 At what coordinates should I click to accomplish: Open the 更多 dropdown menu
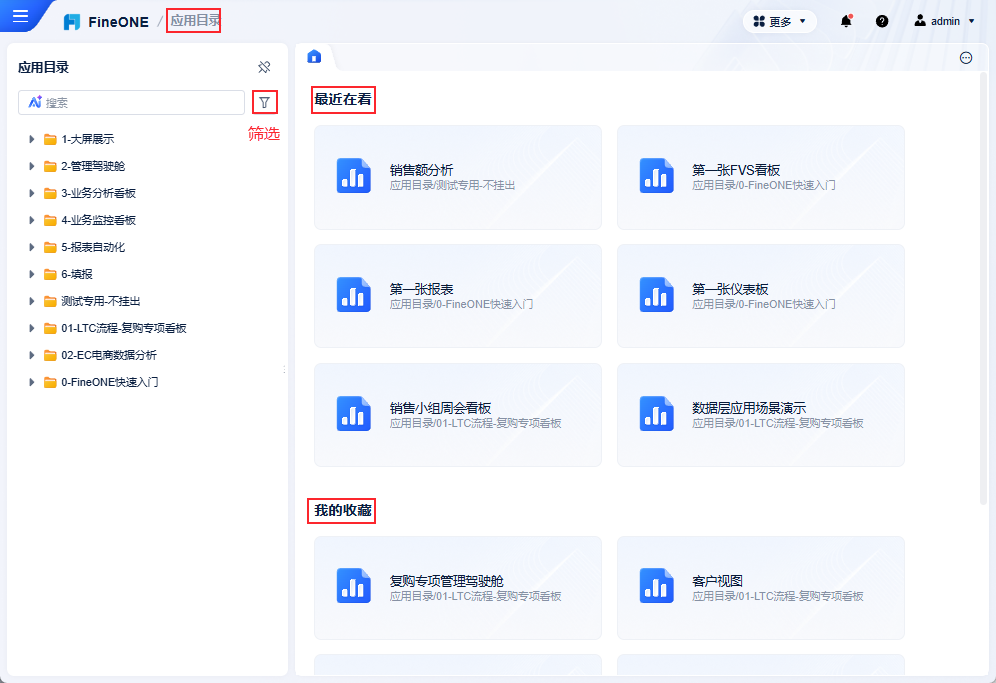pos(779,22)
